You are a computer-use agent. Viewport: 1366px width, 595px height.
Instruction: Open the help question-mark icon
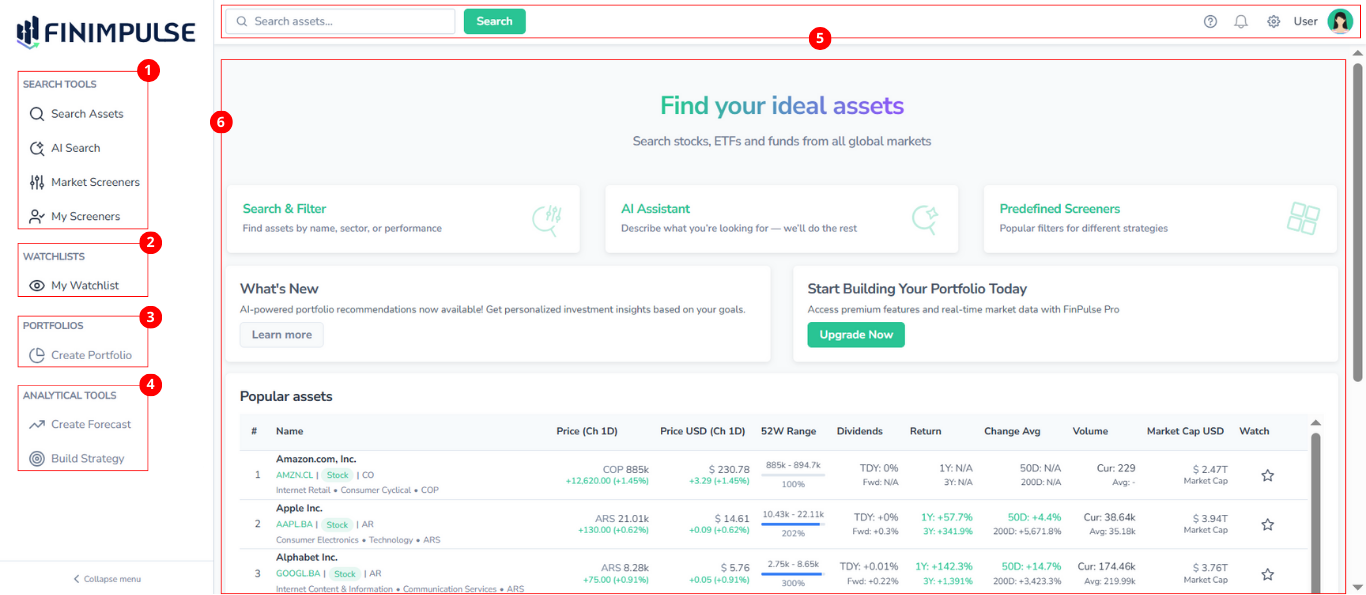click(1209, 21)
